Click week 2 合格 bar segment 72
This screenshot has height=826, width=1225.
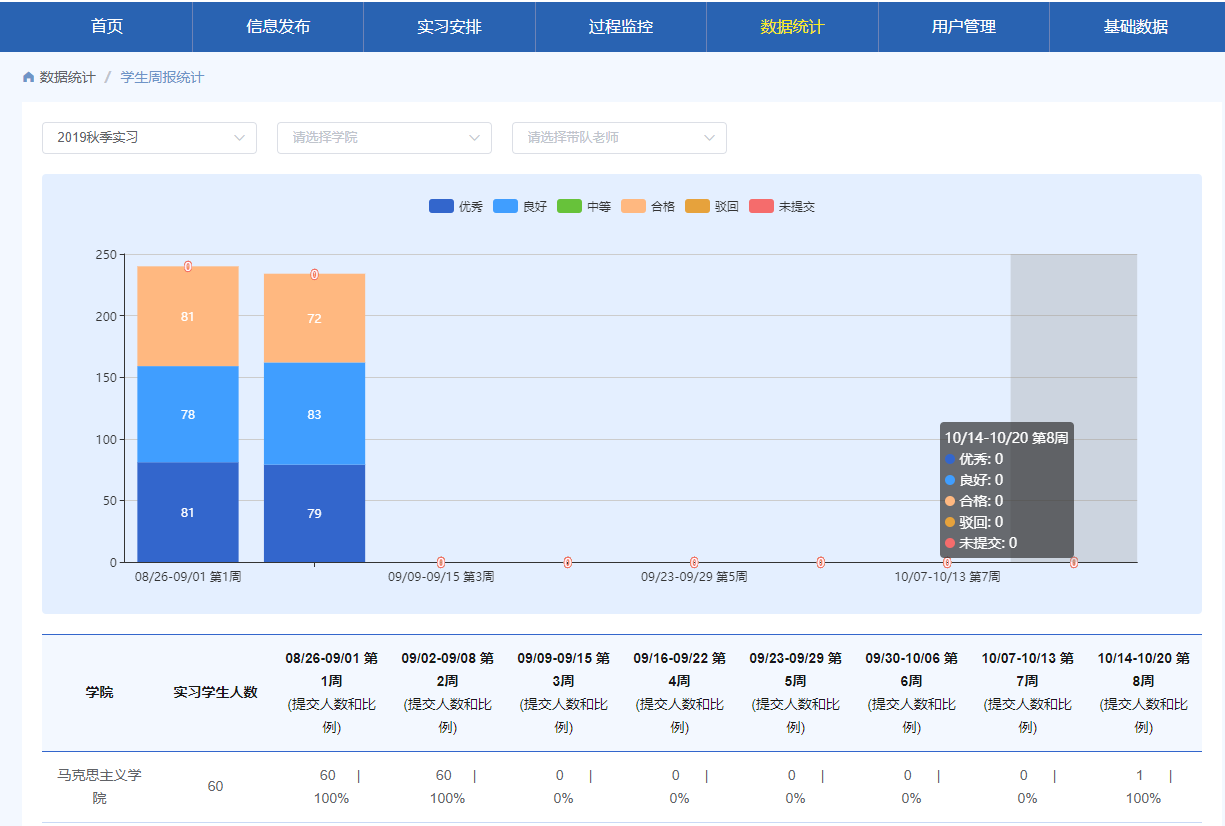click(x=314, y=318)
